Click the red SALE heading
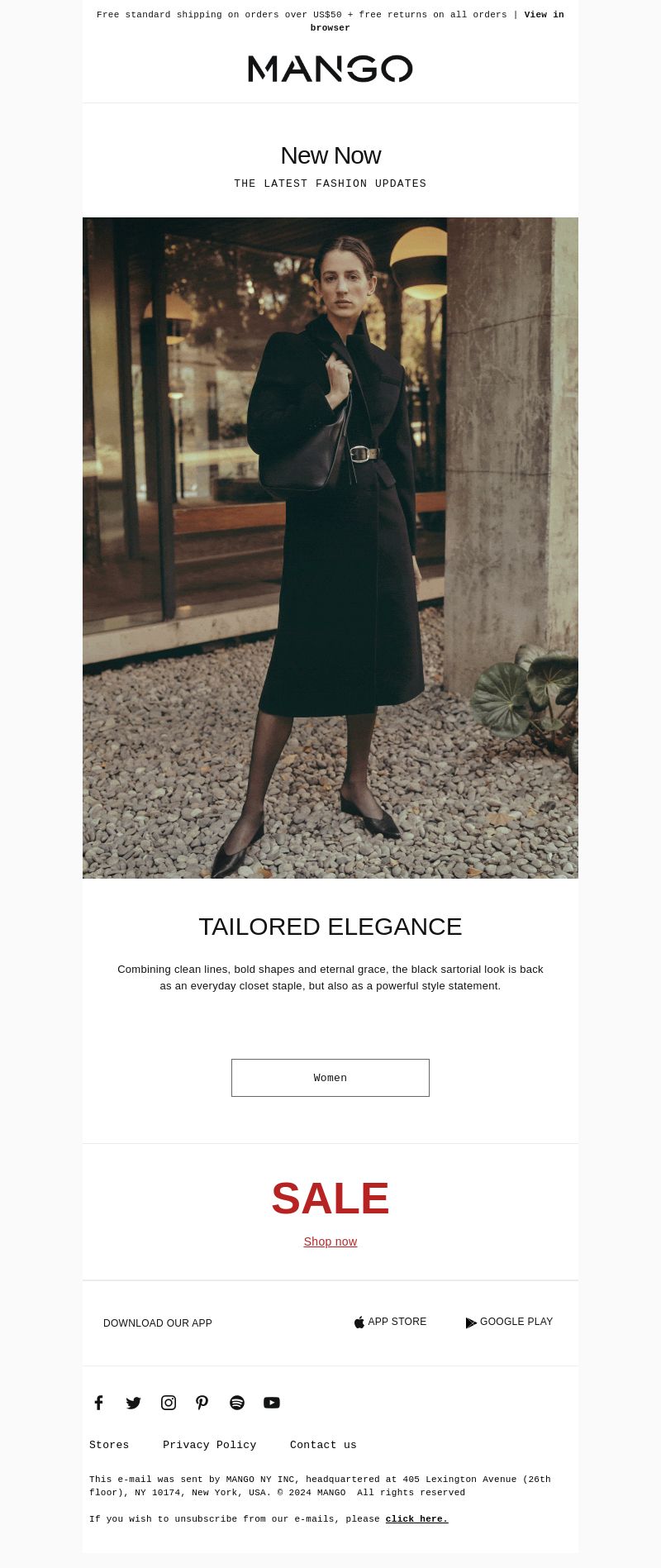 pos(330,1199)
